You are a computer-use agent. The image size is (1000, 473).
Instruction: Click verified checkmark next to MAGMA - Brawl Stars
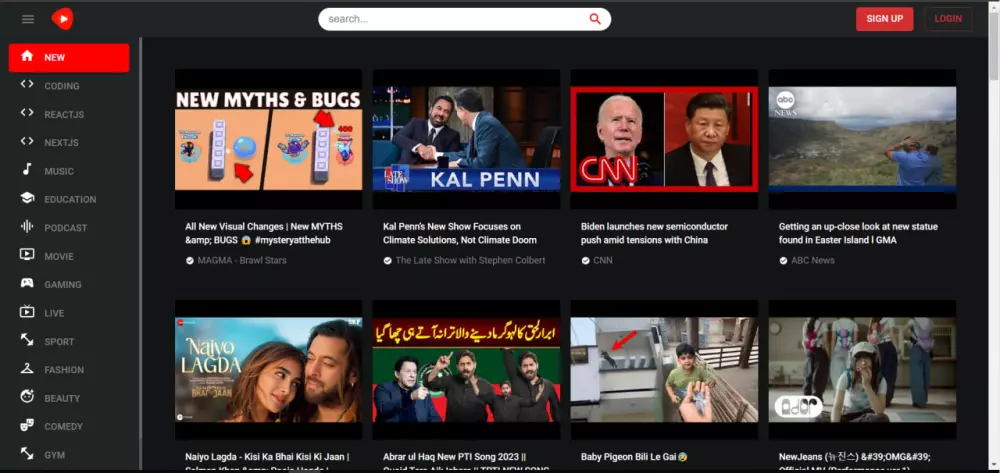[189, 261]
